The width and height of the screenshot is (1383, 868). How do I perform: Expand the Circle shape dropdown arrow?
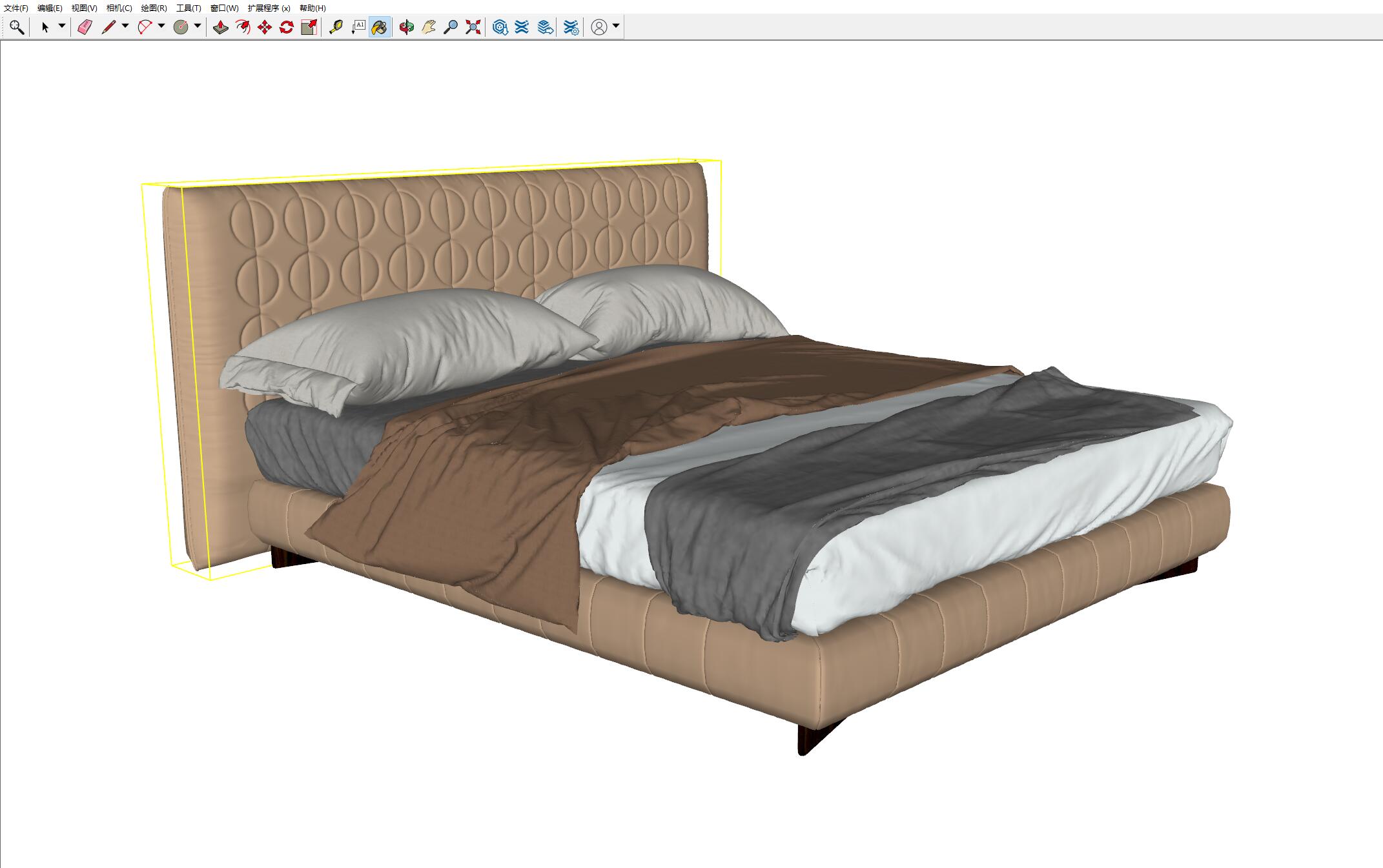pos(198,26)
